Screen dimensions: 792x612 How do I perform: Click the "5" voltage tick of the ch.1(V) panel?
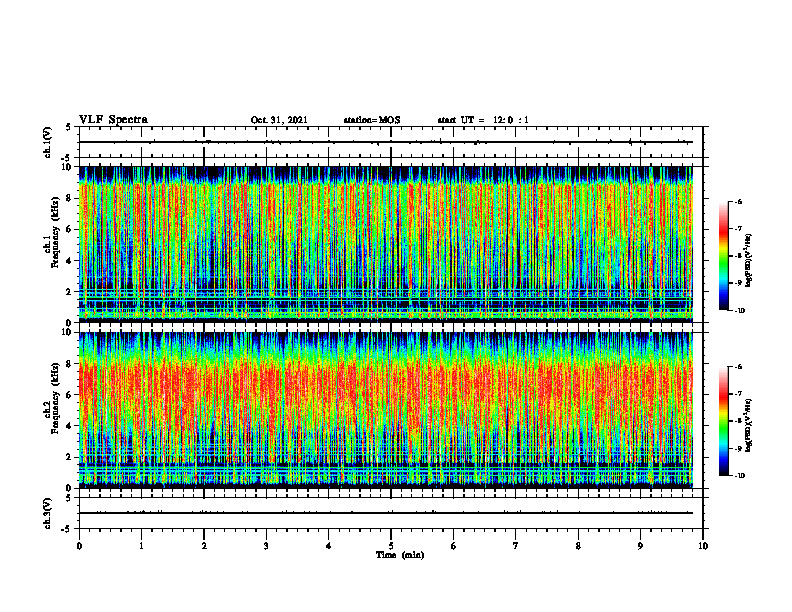pos(70,127)
